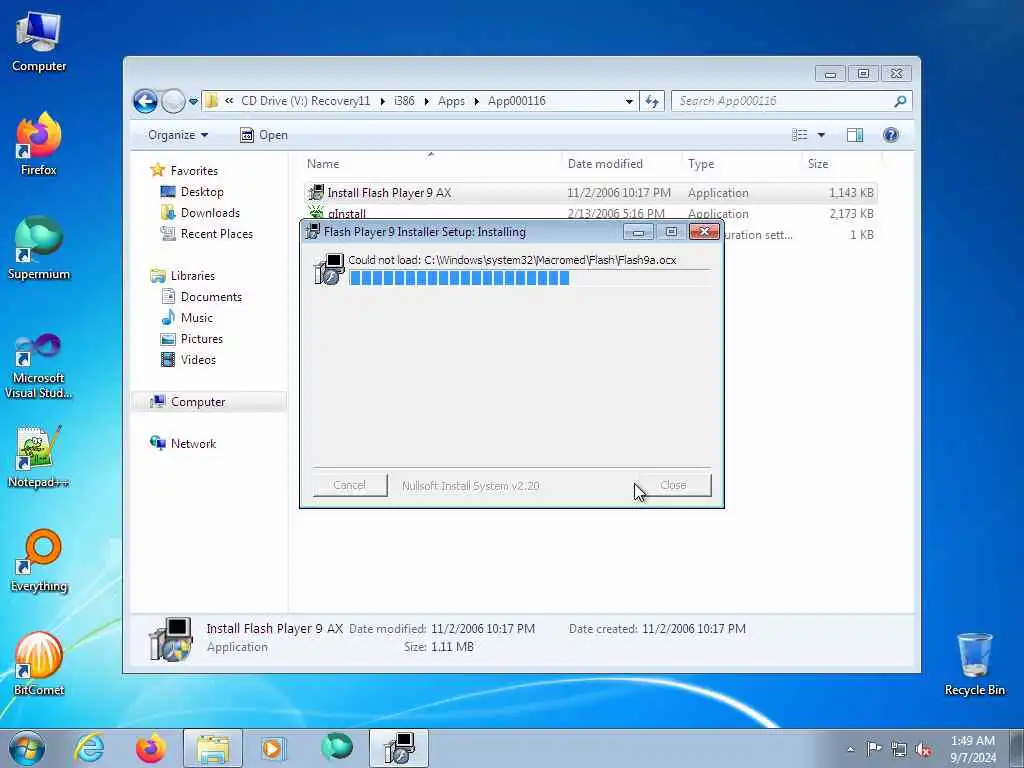Launch Firefox from the desktop shortcut

point(39,145)
